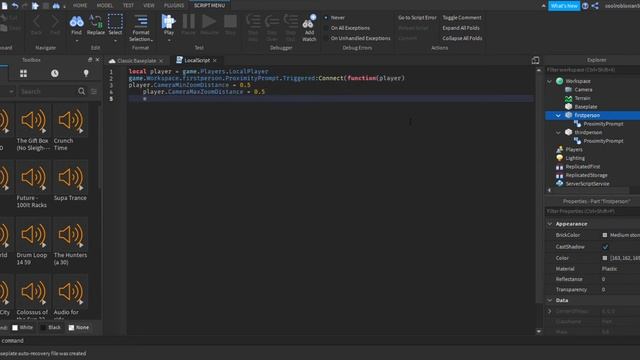Open the Find dropdown arrow
The height and width of the screenshot is (360, 640).
76,40
